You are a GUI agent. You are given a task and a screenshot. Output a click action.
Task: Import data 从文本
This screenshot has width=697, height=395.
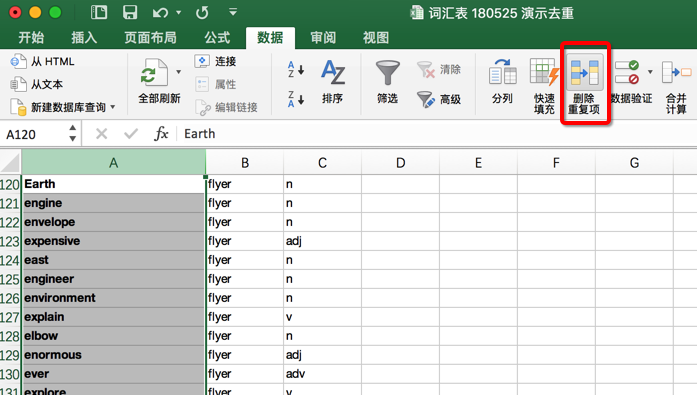tap(36, 84)
